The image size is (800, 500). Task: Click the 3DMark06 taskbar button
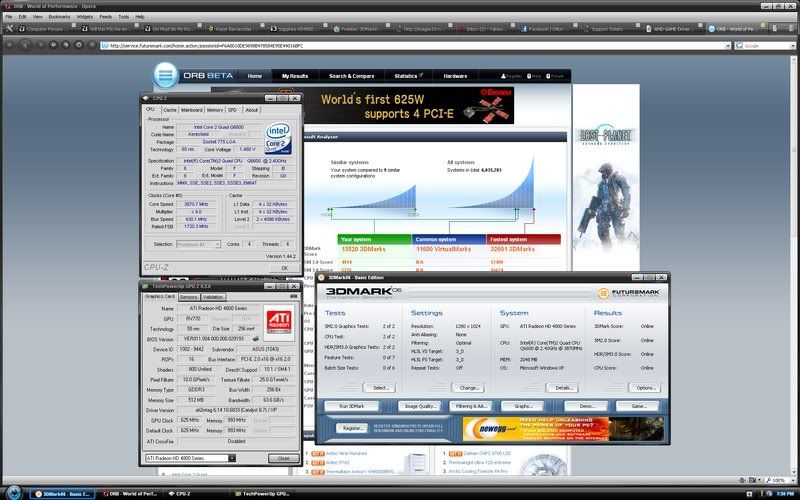[63, 493]
